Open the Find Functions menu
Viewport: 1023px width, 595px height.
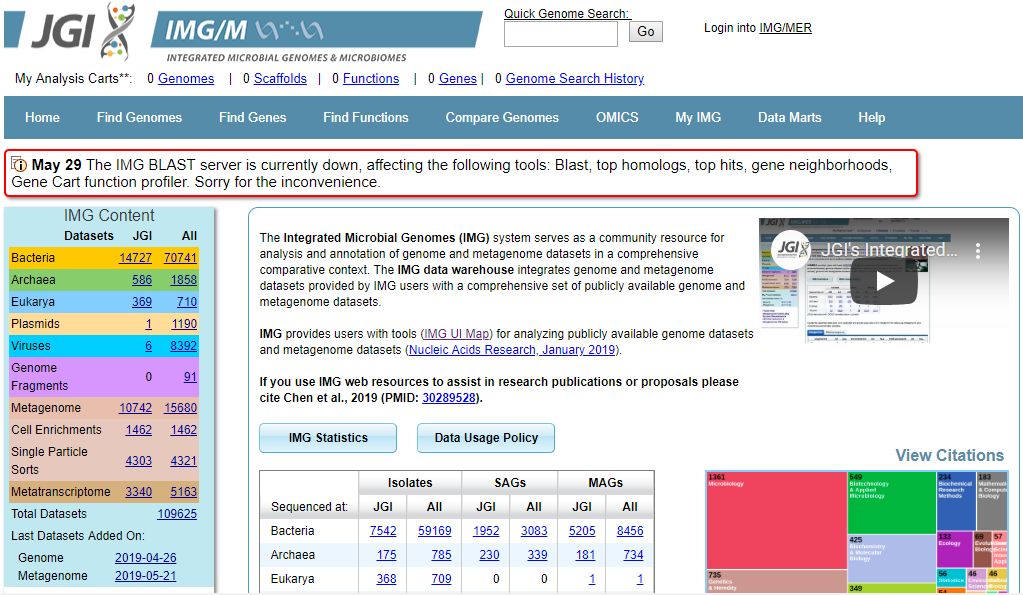tap(365, 117)
